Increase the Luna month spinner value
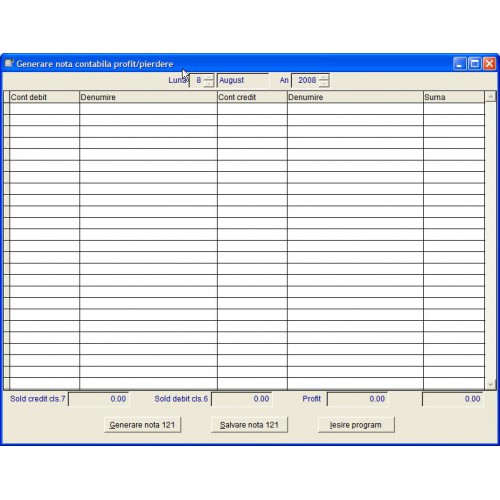The image size is (500, 500). pyautogui.click(x=209, y=77)
